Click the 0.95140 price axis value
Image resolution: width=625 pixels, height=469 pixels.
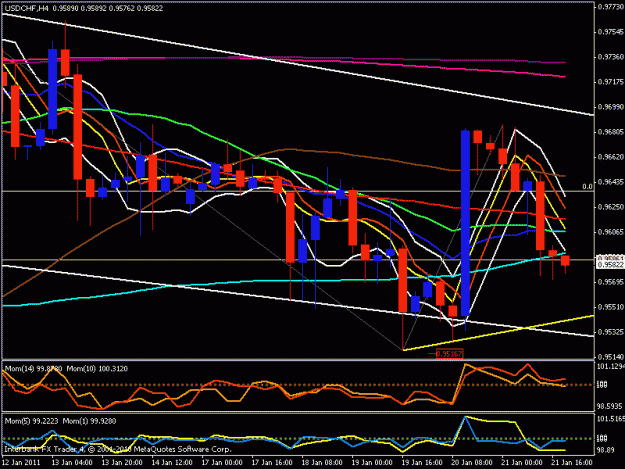click(x=611, y=357)
